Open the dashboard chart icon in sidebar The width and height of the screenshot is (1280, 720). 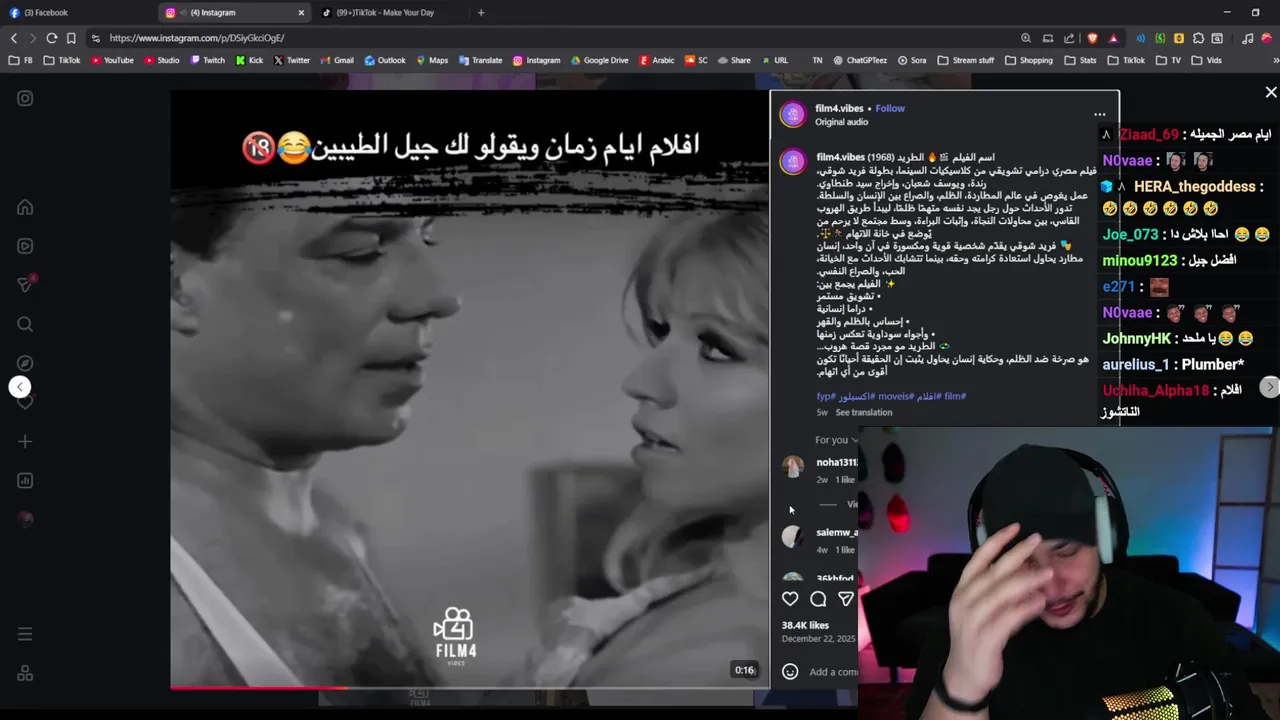25,480
